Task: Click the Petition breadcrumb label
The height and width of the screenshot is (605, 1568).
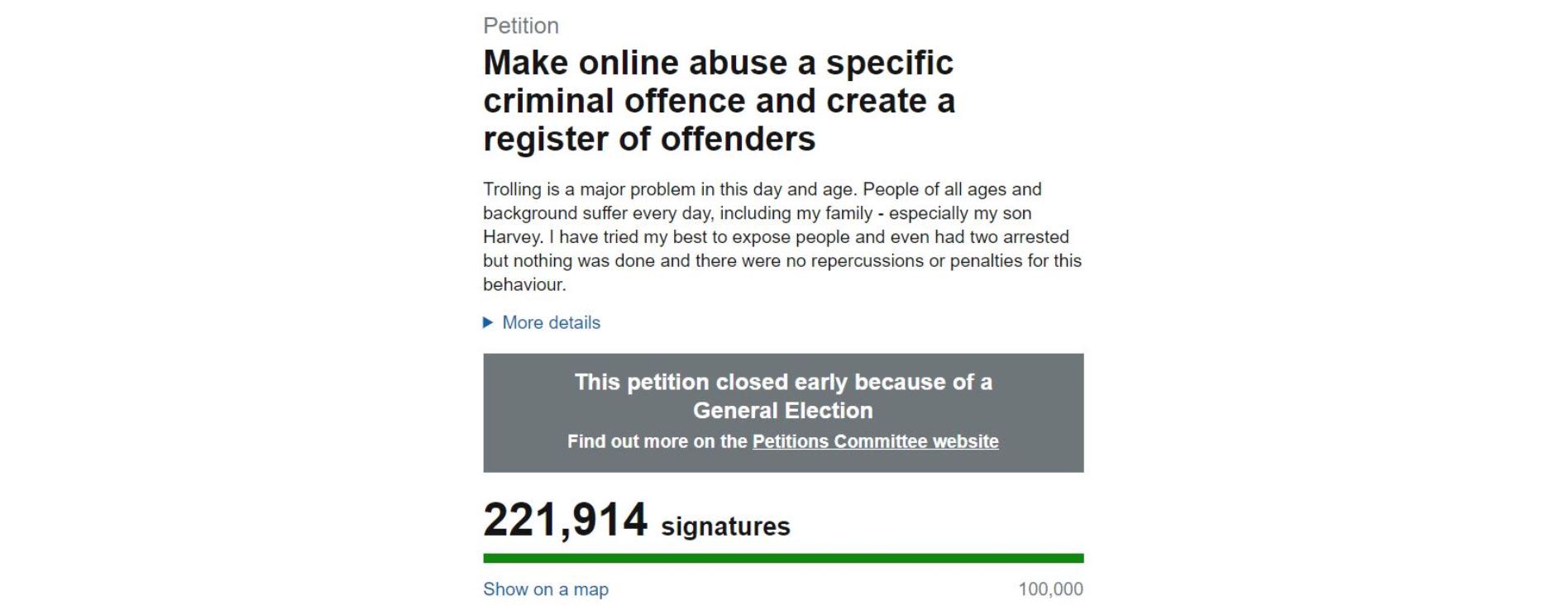Action: pyautogui.click(x=521, y=26)
